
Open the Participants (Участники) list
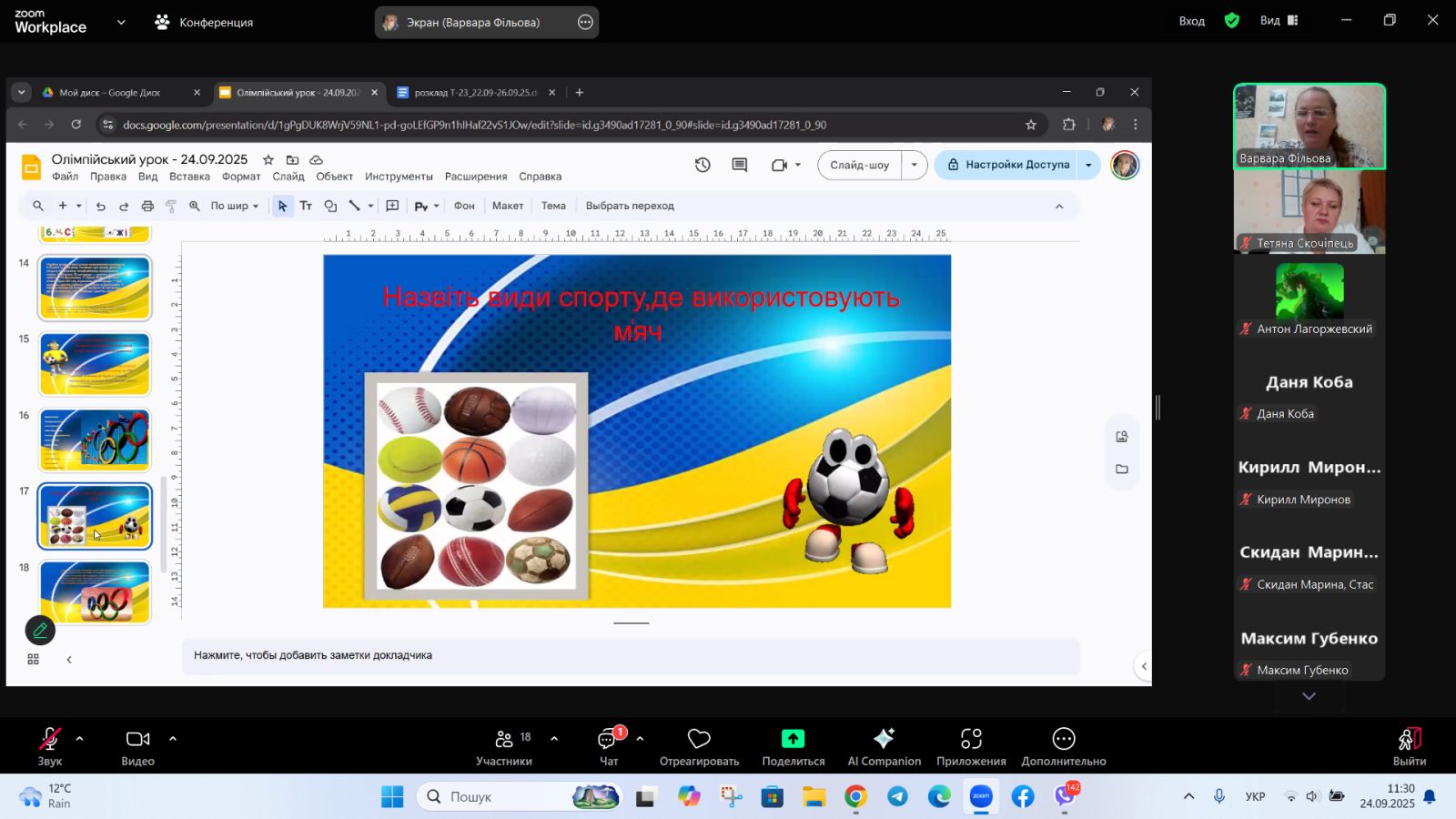click(x=504, y=739)
